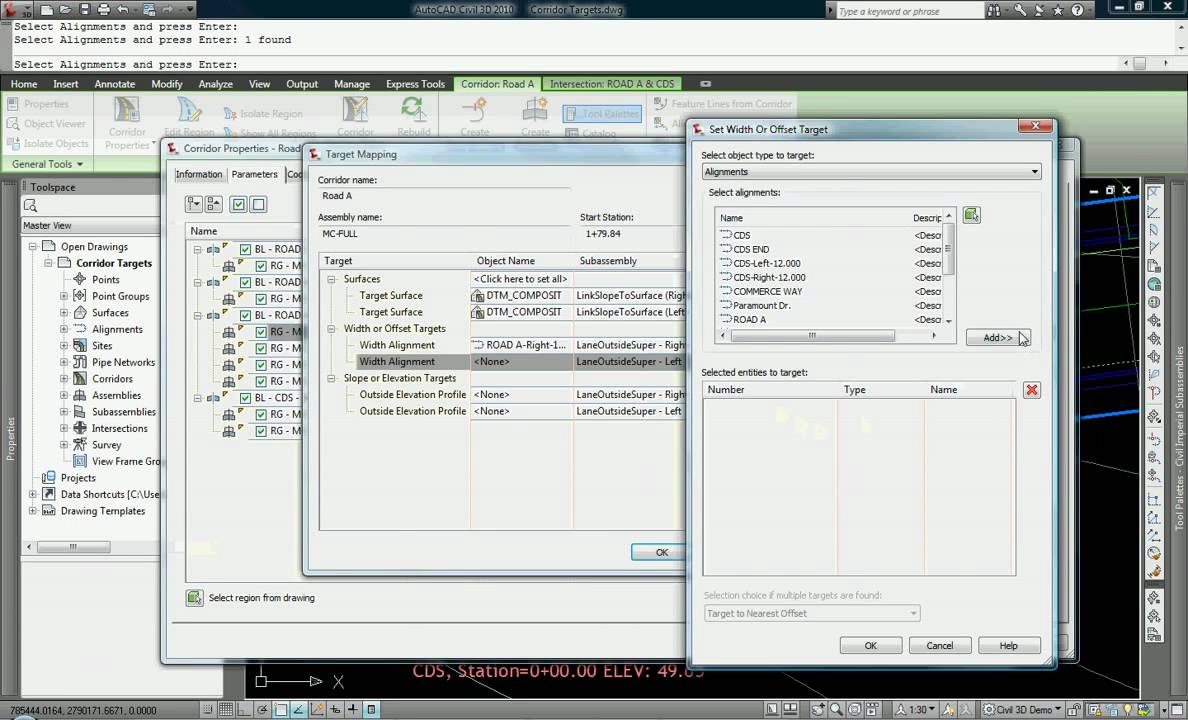Toggle RG region checkbox under second BL - ROAD
The image size is (1188, 720).
click(x=261, y=299)
